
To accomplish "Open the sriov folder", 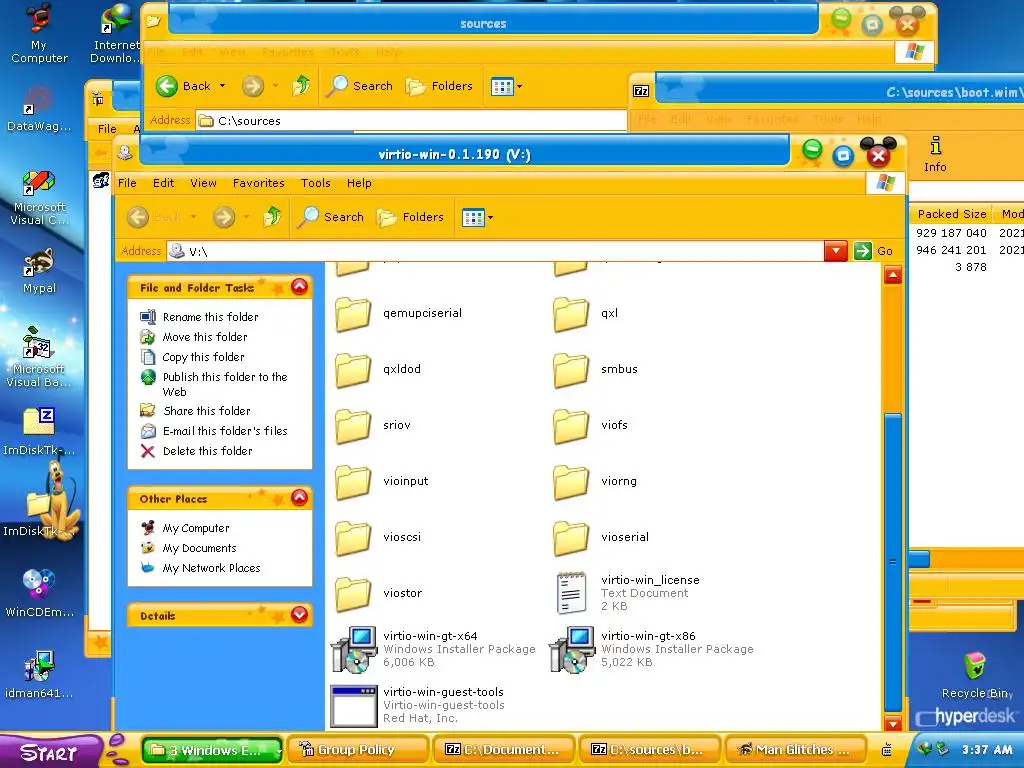I will [372, 426].
